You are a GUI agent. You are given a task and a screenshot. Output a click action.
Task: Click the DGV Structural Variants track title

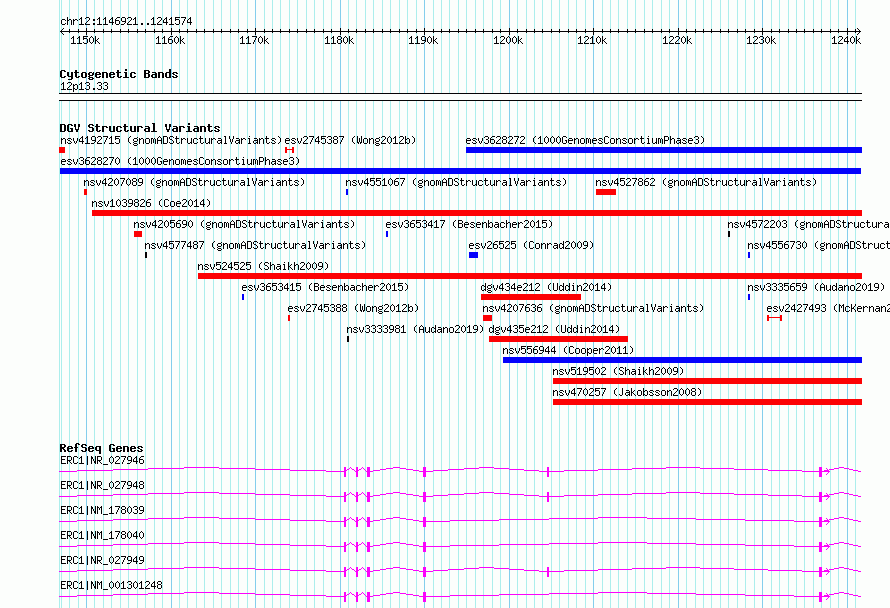(x=140, y=128)
